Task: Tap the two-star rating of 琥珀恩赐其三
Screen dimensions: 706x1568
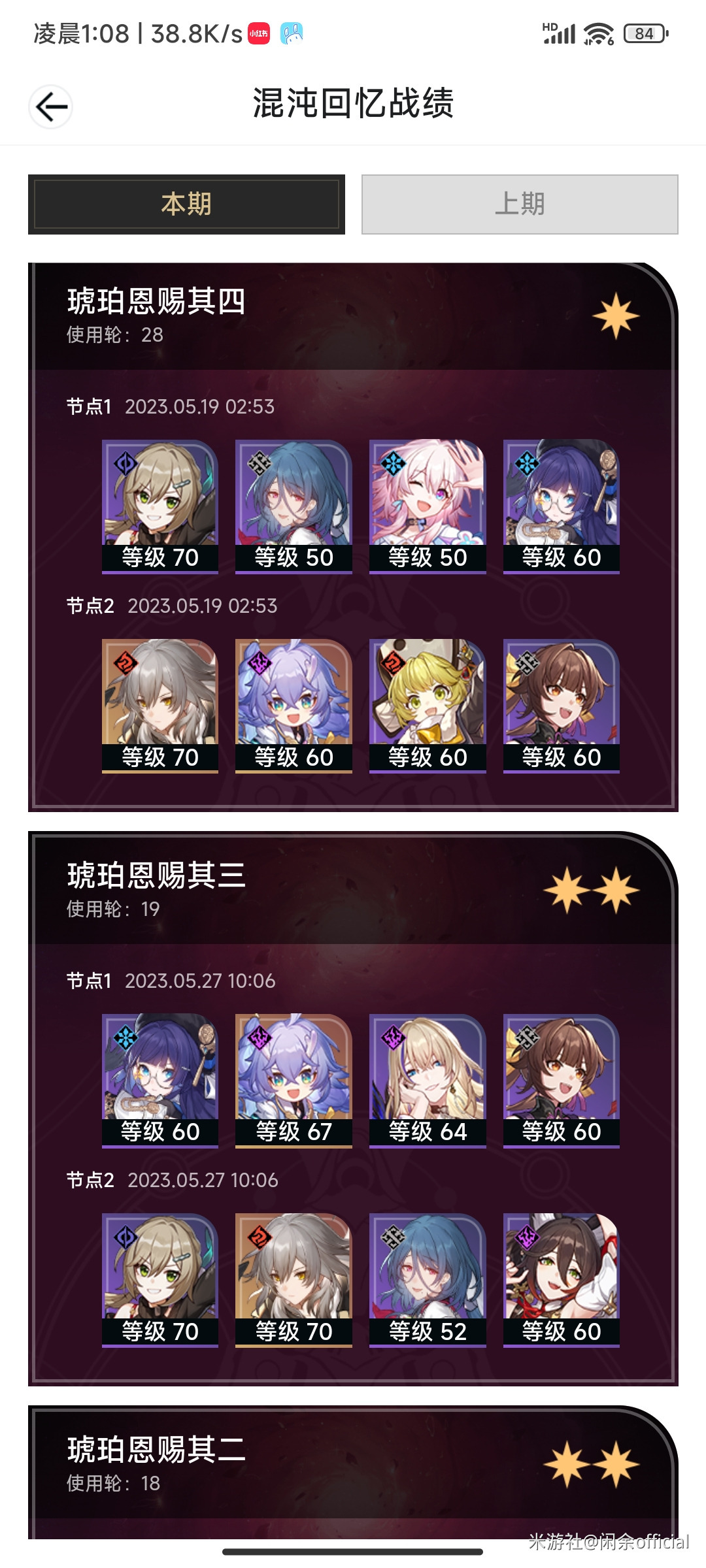Action: click(591, 890)
